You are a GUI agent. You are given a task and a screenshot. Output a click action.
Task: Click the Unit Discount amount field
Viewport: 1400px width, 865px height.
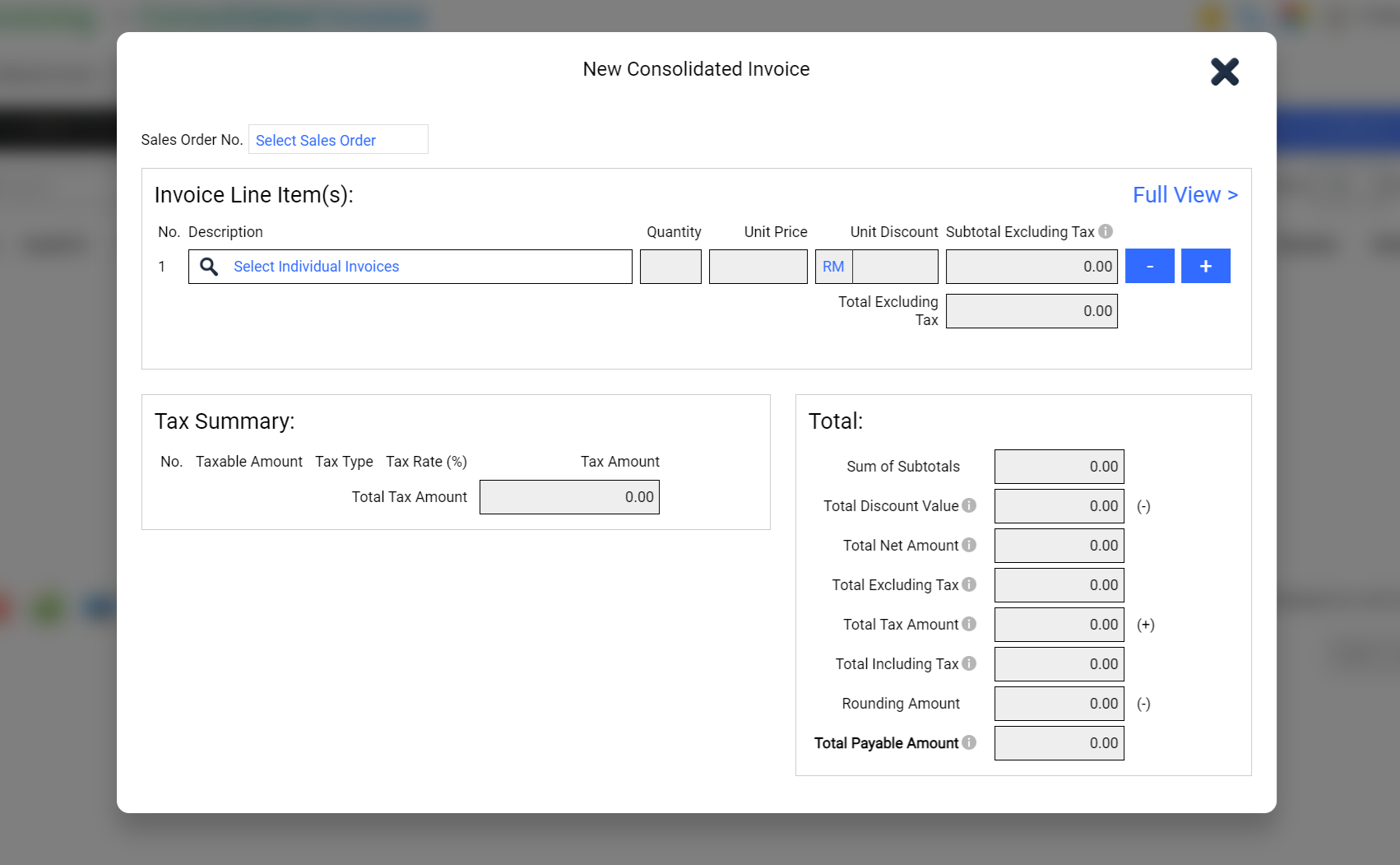pos(895,266)
